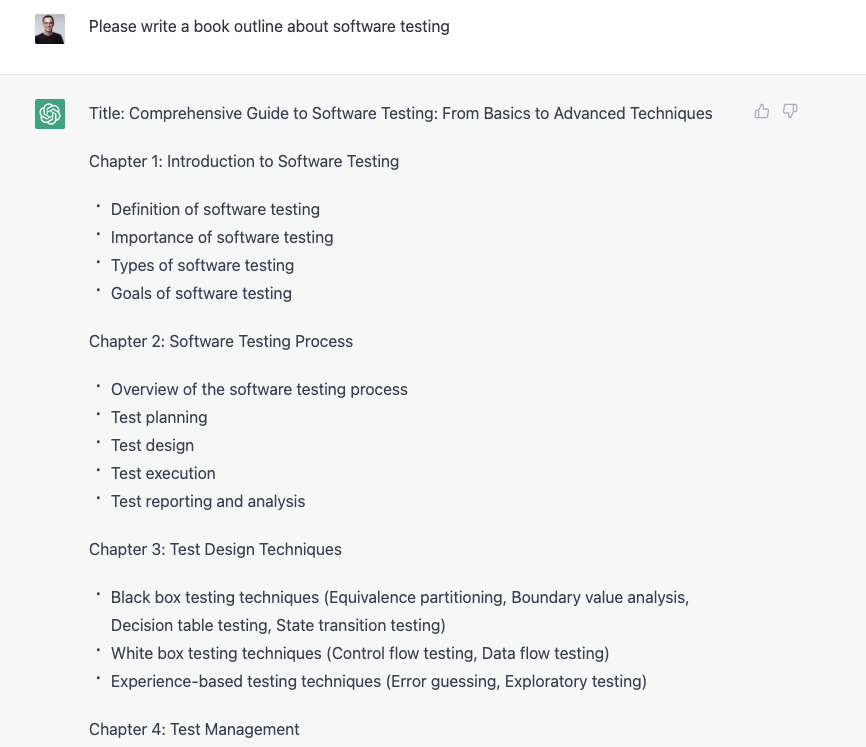
Task: Click "Overview of the software testing process" bullet
Action: (x=259, y=390)
